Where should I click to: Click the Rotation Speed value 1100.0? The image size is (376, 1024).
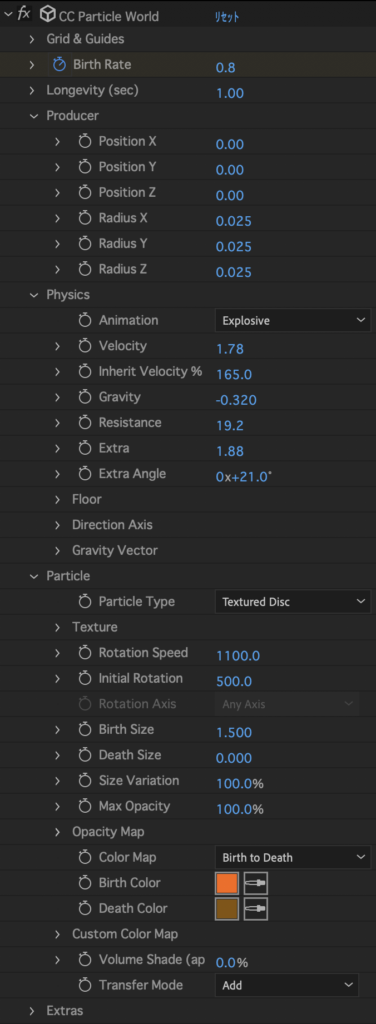(x=238, y=656)
